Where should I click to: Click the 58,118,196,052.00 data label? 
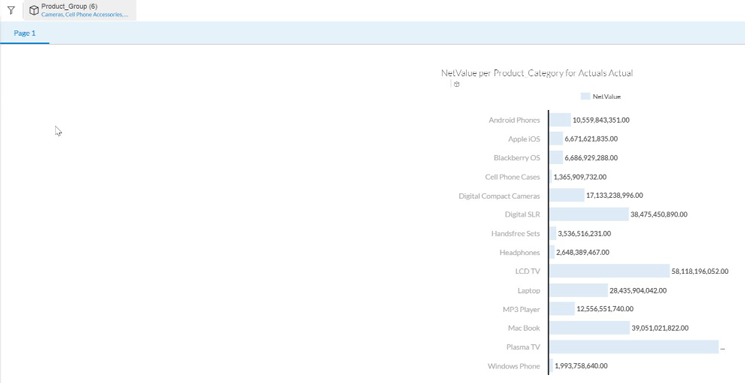(x=700, y=271)
